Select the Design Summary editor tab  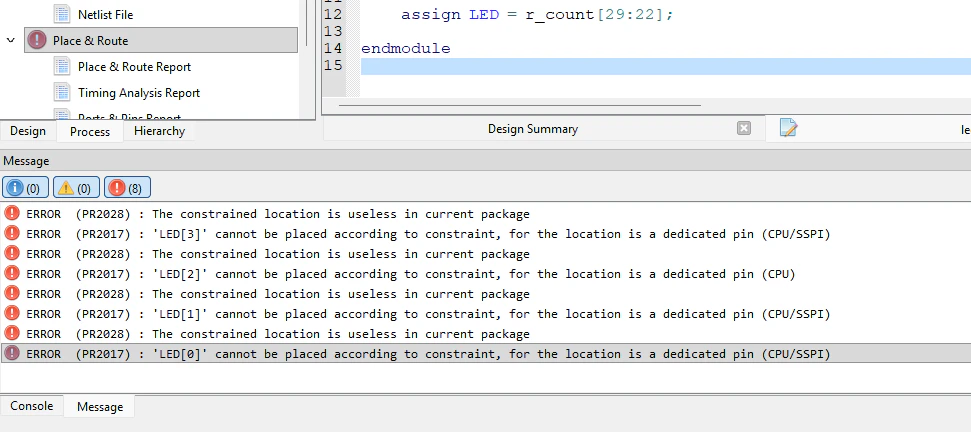click(x=533, y=129)
